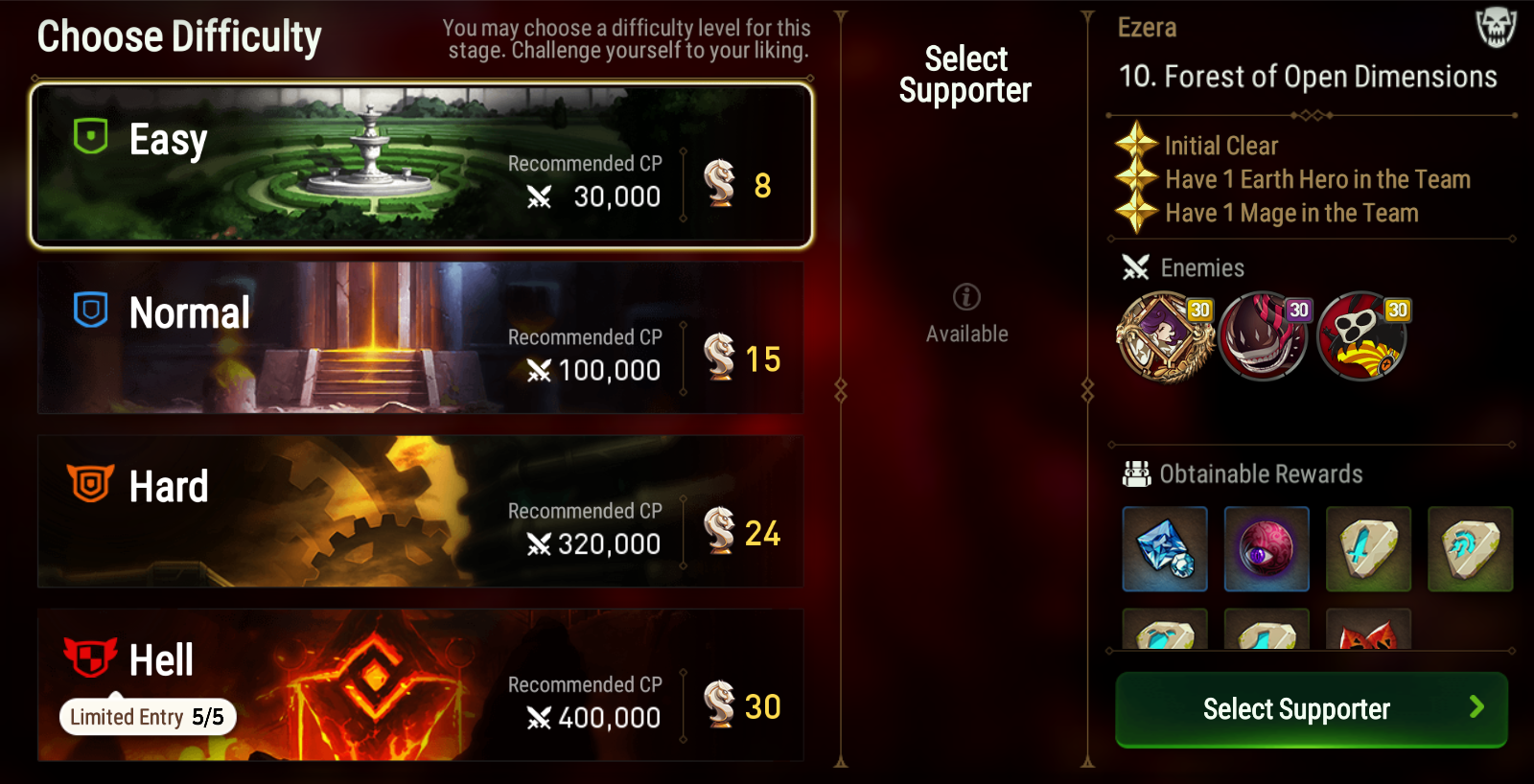Image resolution: width=1534 pixels, height=784 pixels.
Task: Select the dark shark-like enemy portrait
Action: click(1265, 336)
